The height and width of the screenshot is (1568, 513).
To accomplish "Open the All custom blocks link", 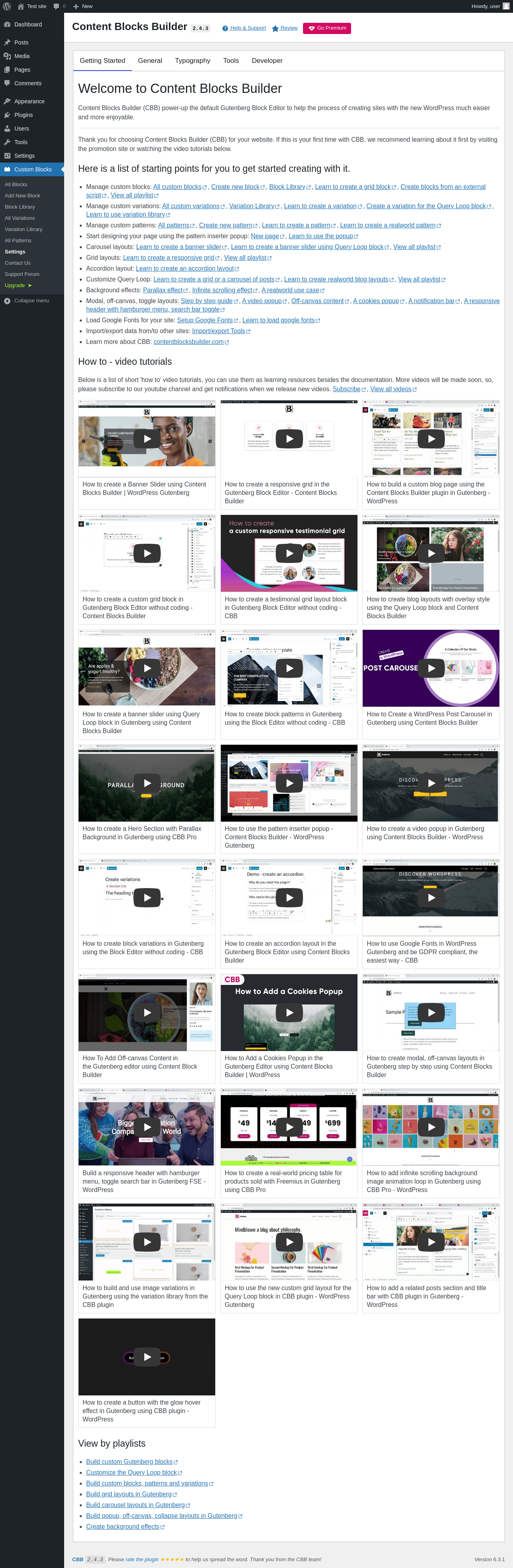I will click(180, 187).
